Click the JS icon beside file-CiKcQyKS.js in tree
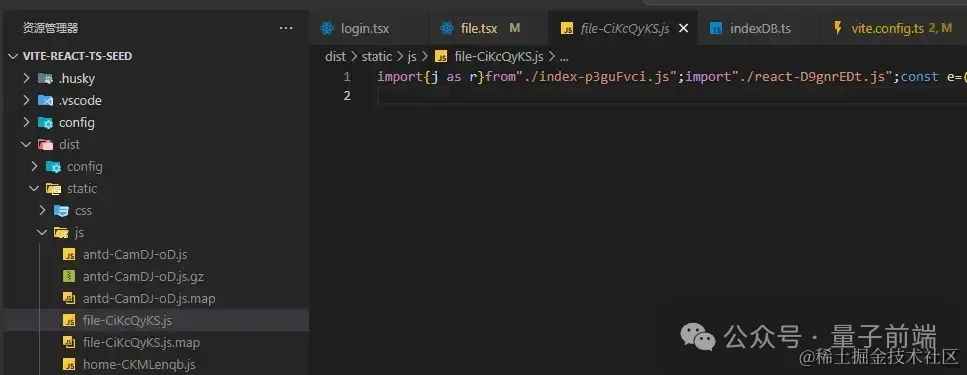Viewport: 967px width, 375px height. pos(70,321)
